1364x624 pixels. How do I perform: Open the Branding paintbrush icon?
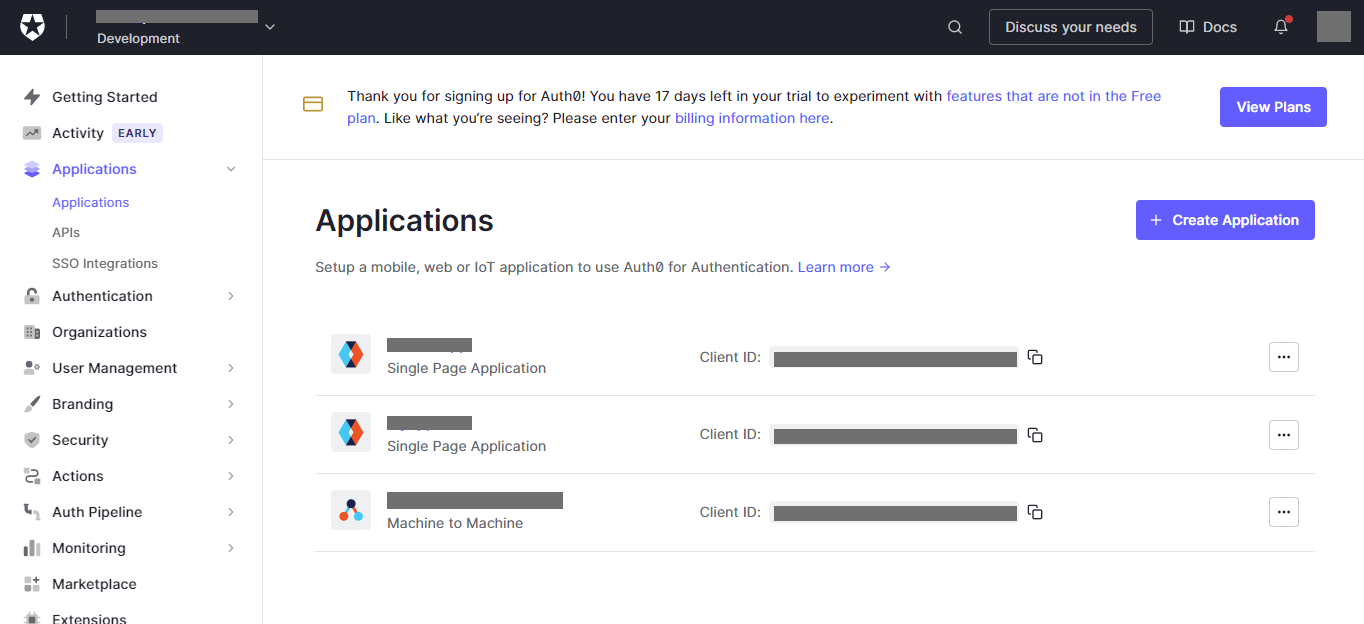[x=33, y=403]
